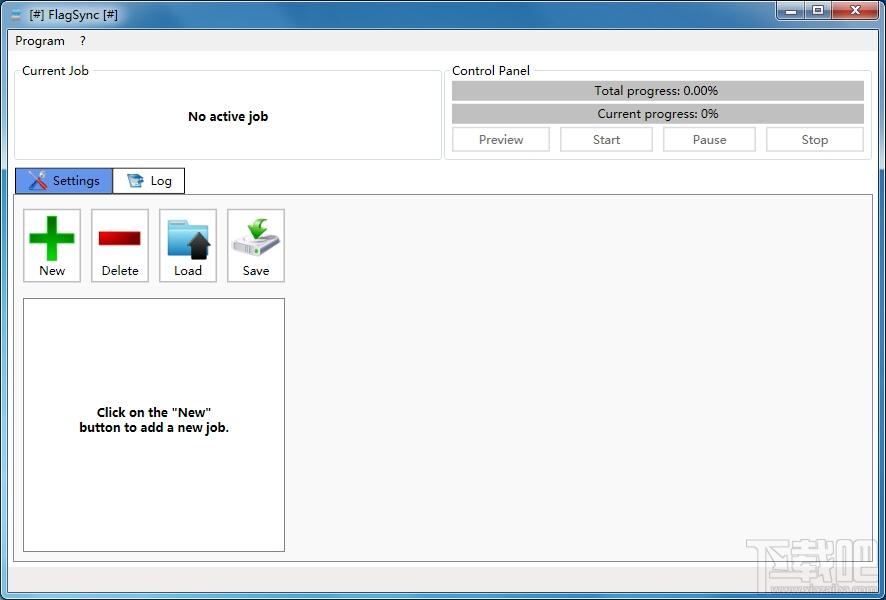The width and height of the screenshot is (886, 600).
Task: Click the "No active job" text
Action: [x=228, y=117]
